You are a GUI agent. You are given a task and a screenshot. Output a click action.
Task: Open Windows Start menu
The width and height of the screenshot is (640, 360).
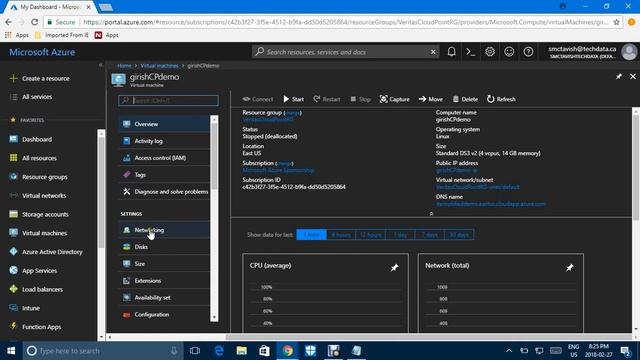(11, 351)
